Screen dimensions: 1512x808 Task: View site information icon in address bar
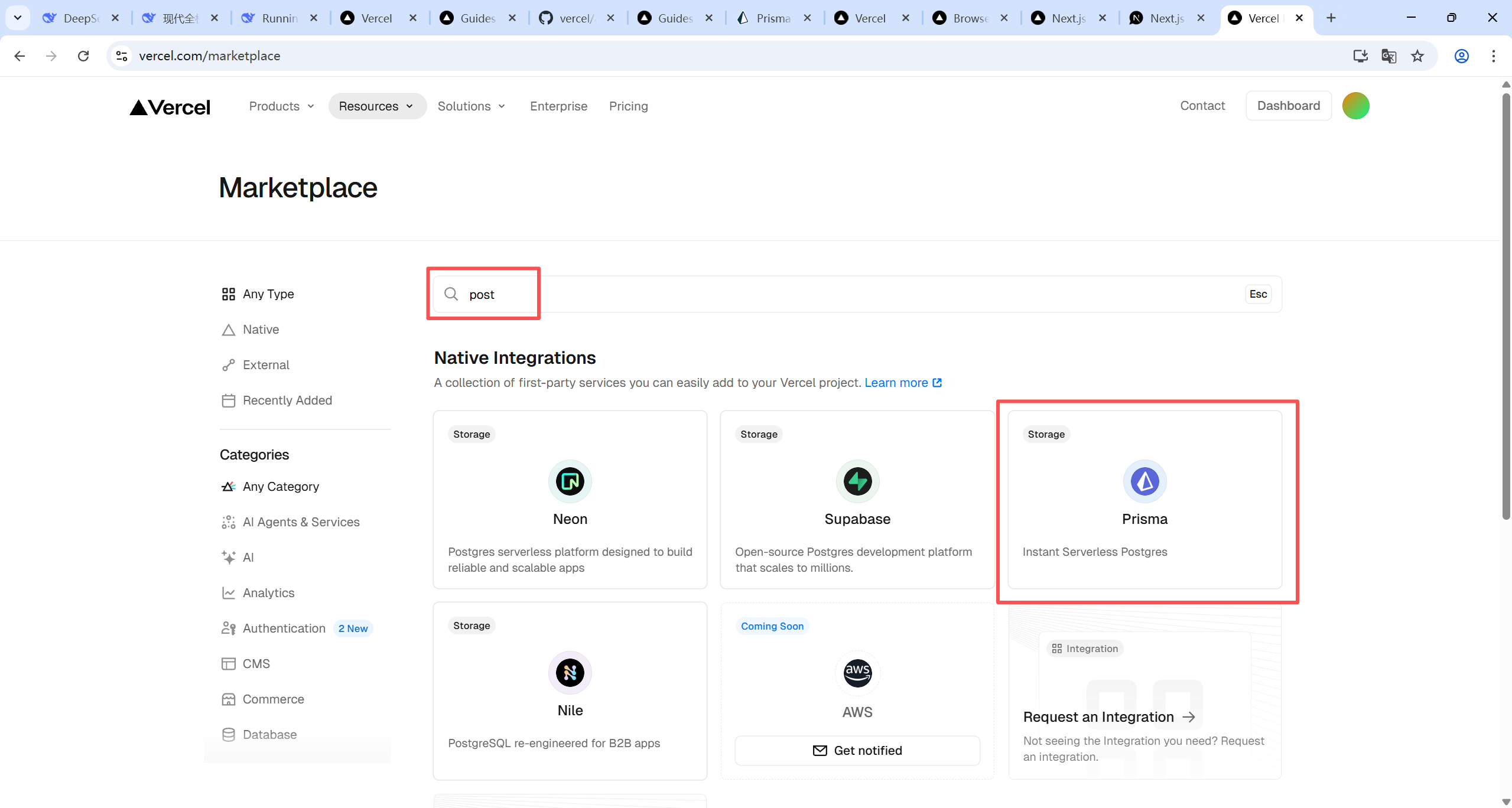point(122,56)
